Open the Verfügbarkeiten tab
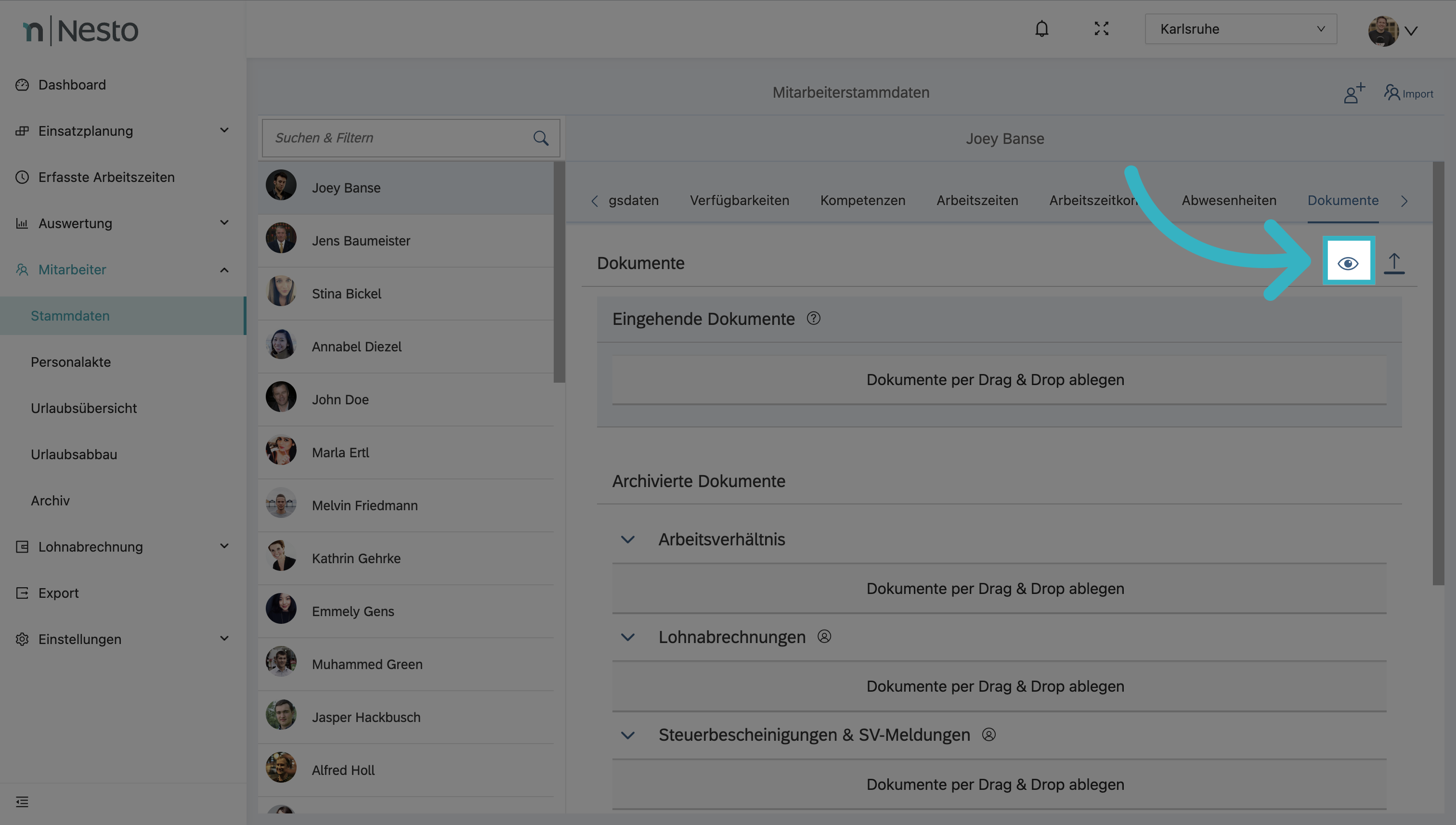This screenshot has width=1456, height=825. click(x=739, y=201)
